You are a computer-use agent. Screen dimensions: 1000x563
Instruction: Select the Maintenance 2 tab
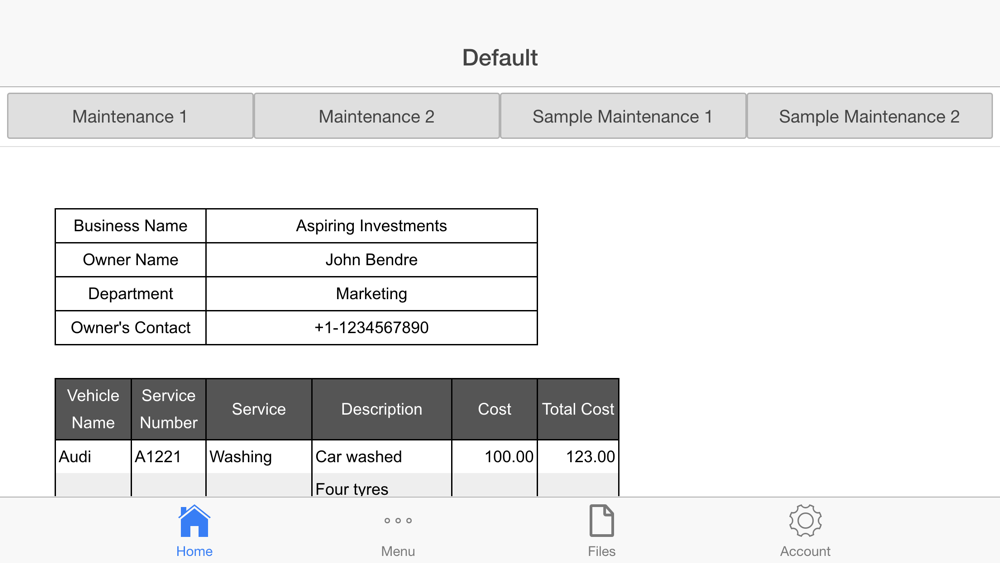(377, 116)
